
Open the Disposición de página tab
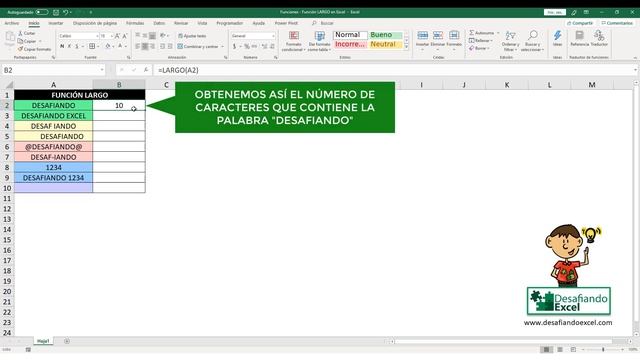(x=95, y=23)
